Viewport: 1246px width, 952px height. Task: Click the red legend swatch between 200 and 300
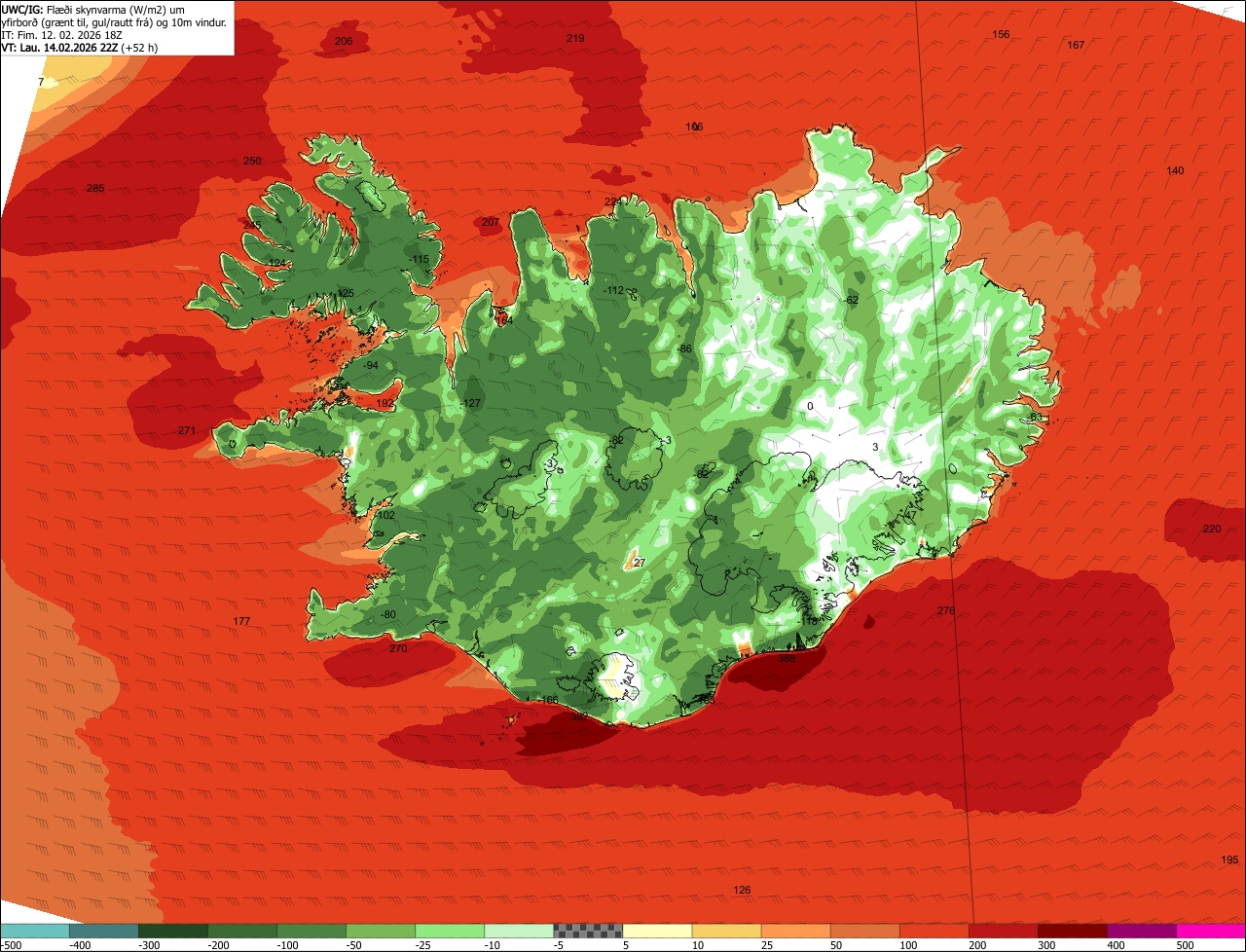[x=1003, y=930]
